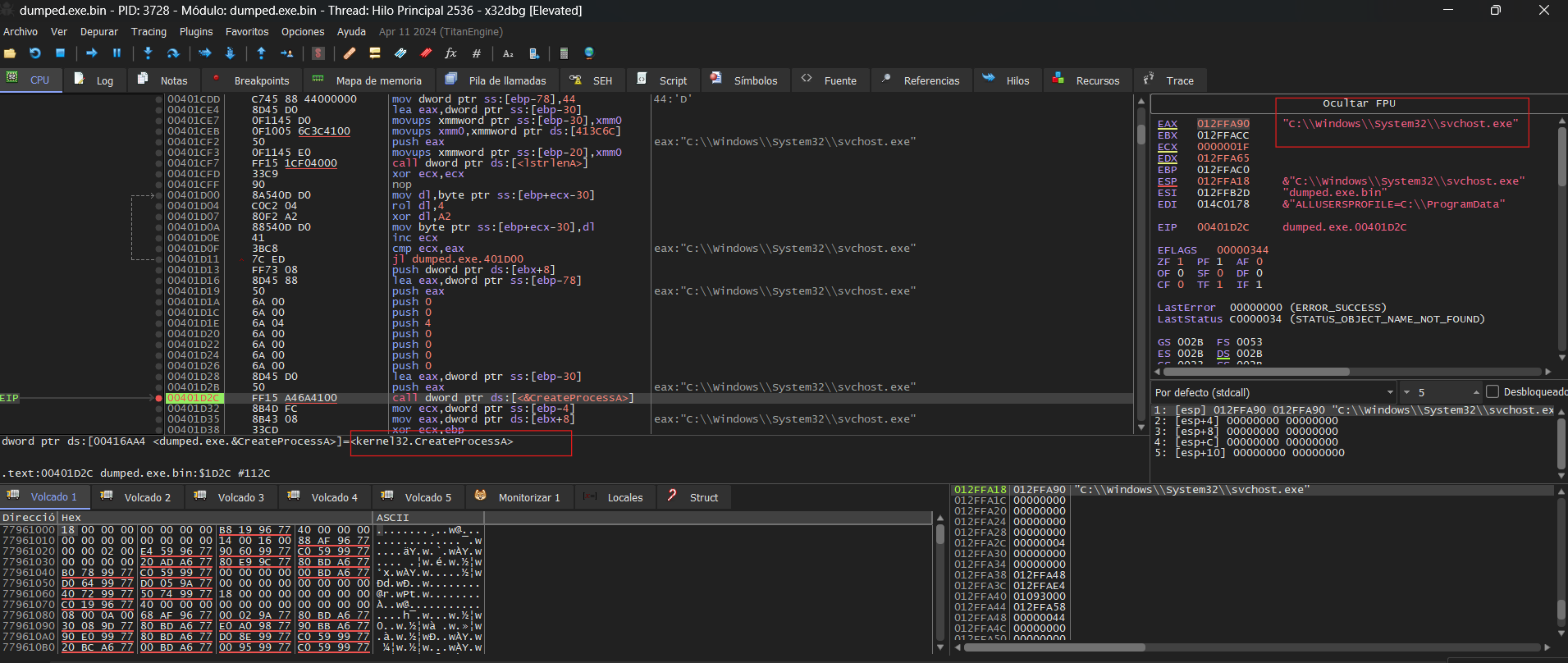Screen dimensions: 1568x663
Task: Click the open file folder icon
Action: pyautogui.click(x=10, y=53)
